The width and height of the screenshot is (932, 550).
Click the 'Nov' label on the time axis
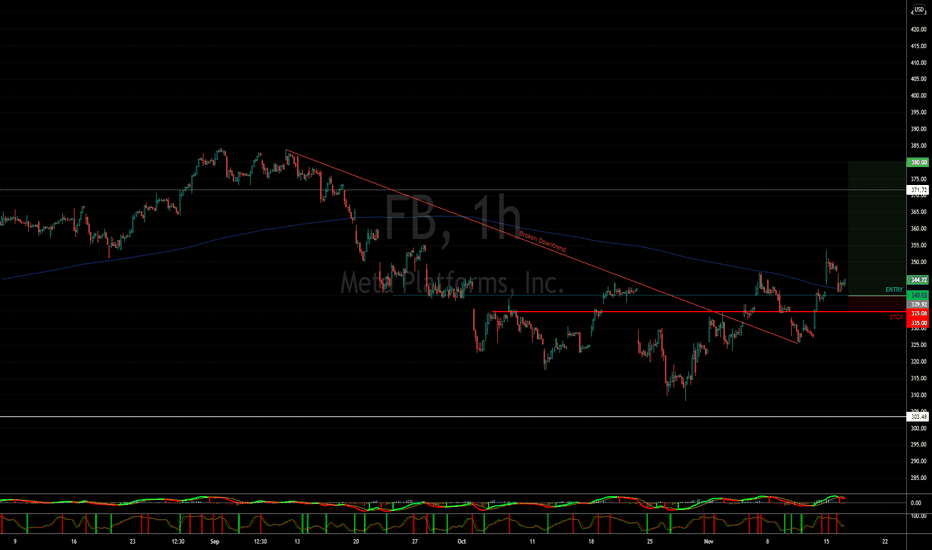point(709,542)
